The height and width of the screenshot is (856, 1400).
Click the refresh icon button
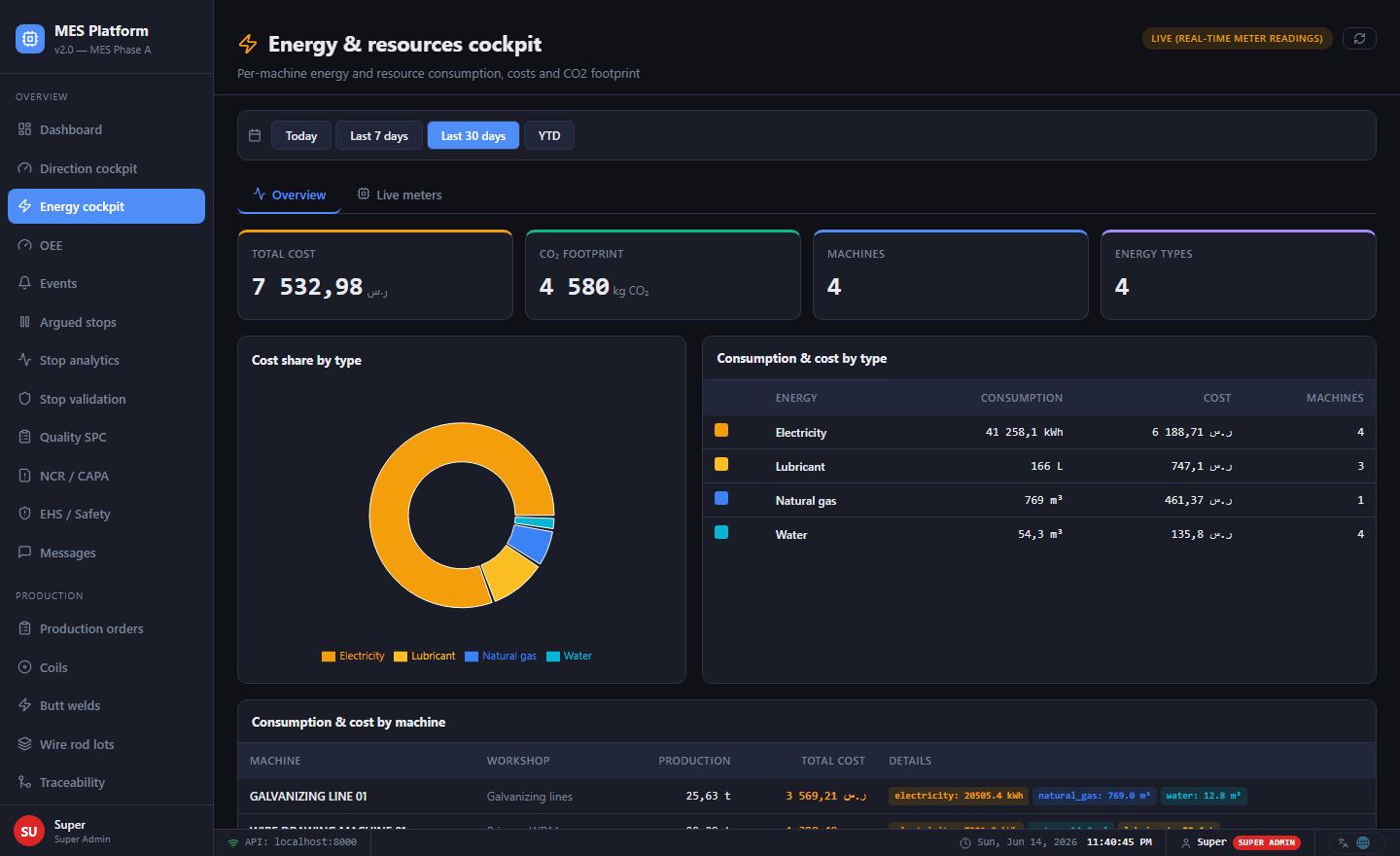(x=1359, y=38)
